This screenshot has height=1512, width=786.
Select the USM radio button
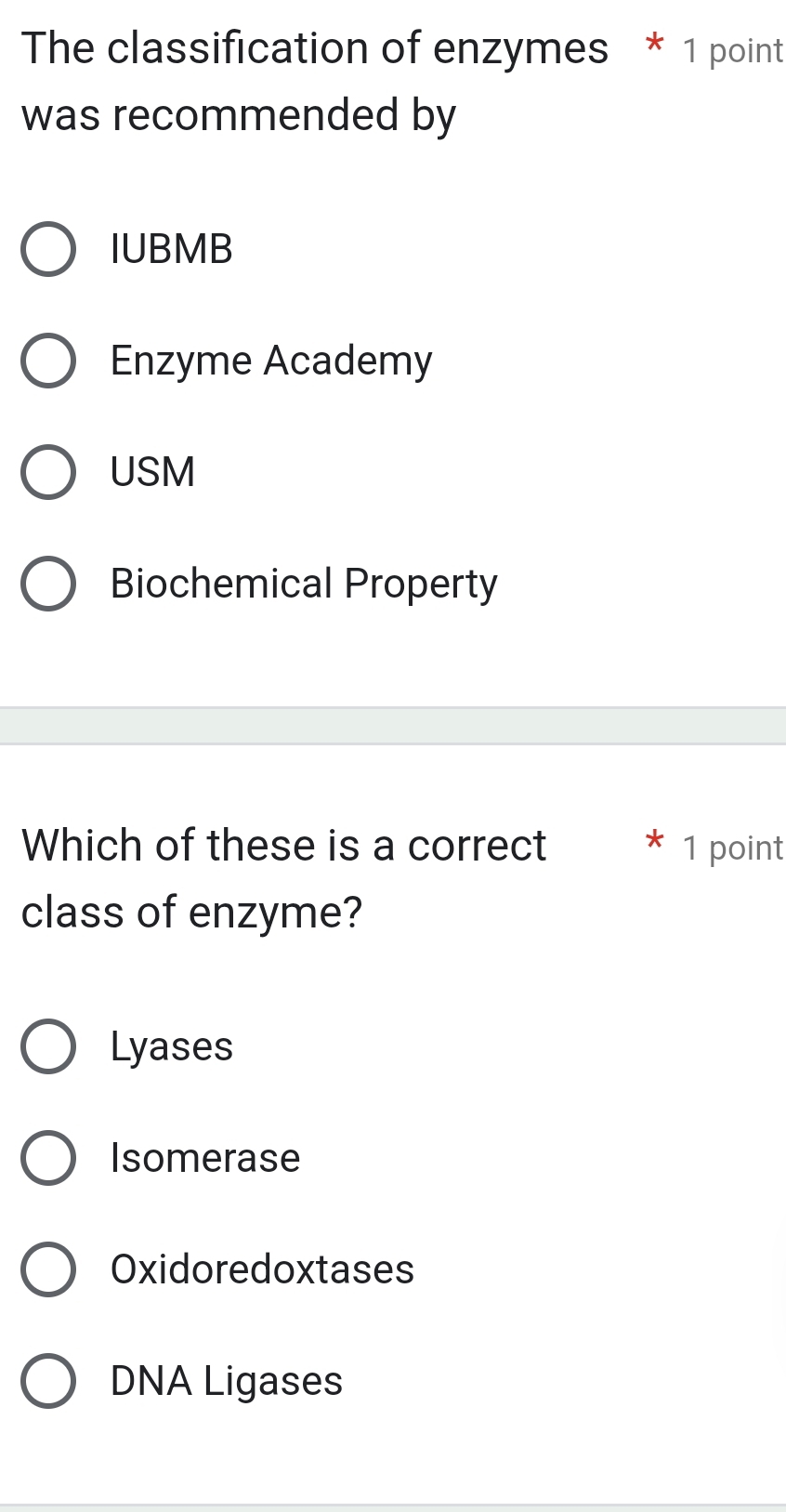click(x=49, y=472)
